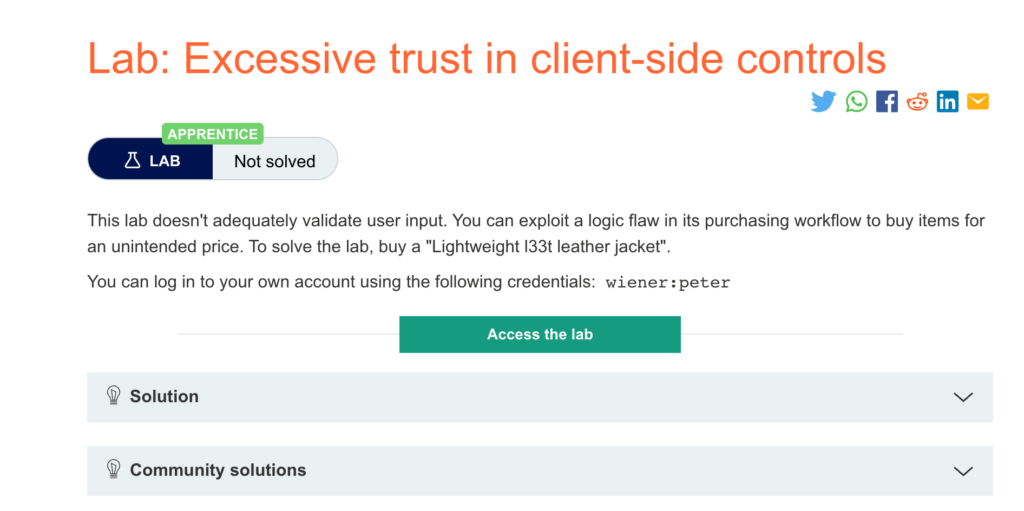This screenshot has width=1024, height=511.
Task: Click the lab title heading
Action: pyautogui.click(x=487, y=58)
